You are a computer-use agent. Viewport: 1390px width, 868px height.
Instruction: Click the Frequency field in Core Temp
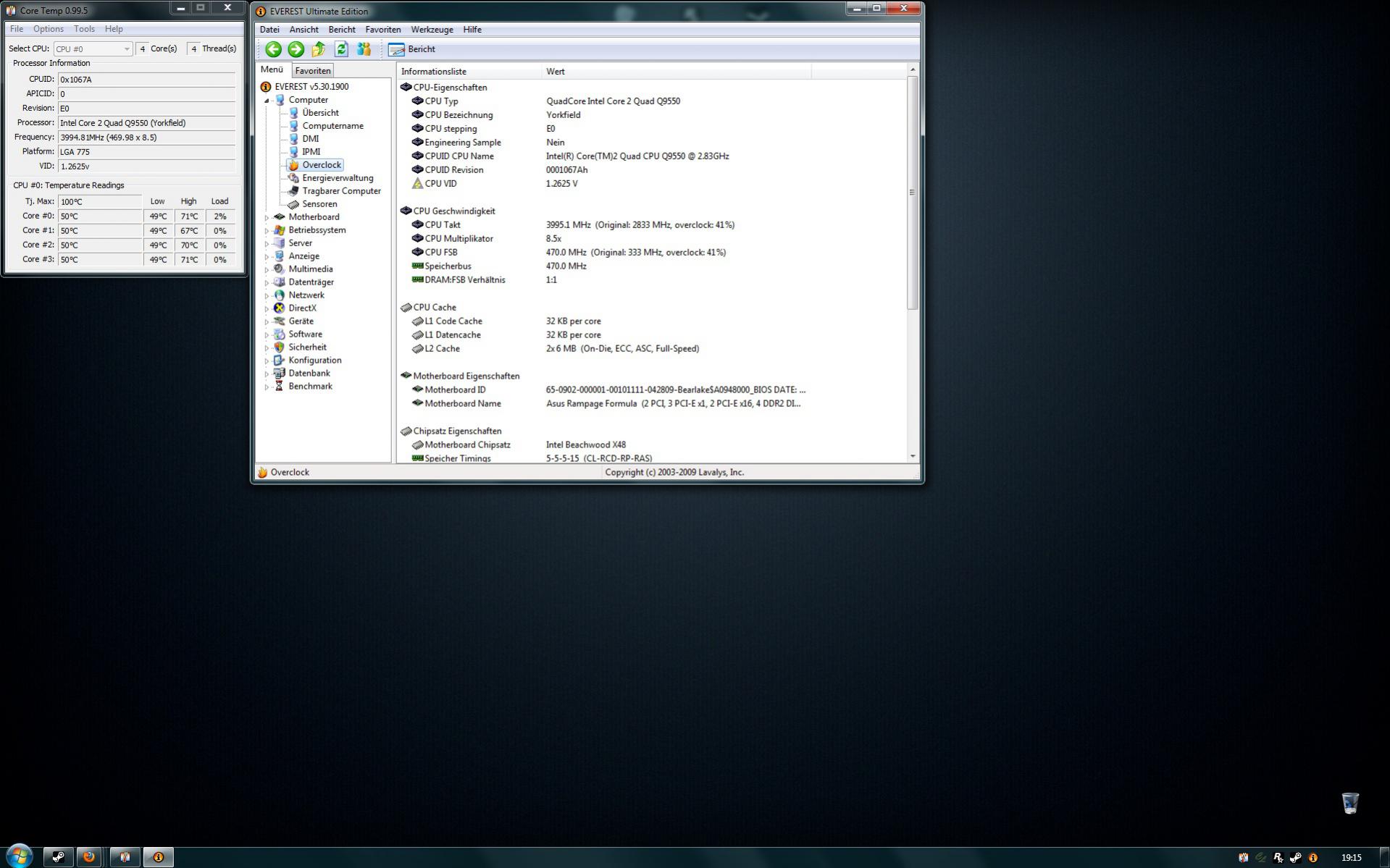click(x=147, y=138)
